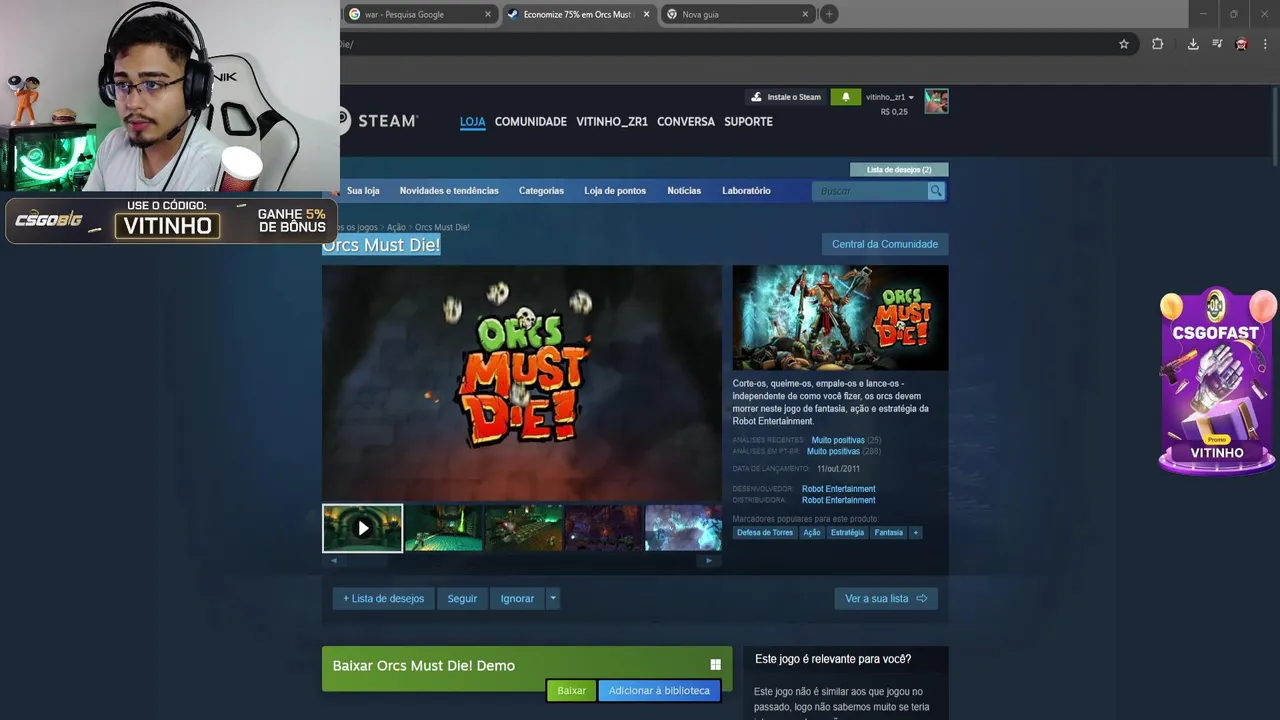
Task: Click 'Orcs Must Die!' in the breadcrumb
Action: pos(442,227)
